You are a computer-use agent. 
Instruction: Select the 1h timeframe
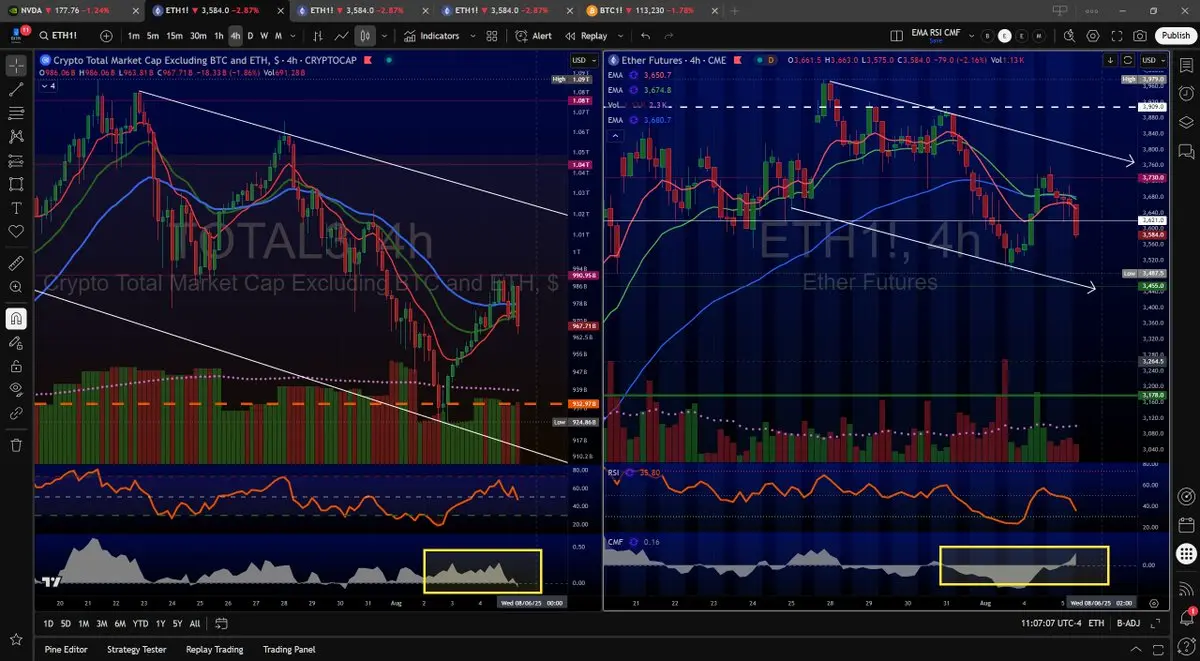pyautogui.click(x=219, y=36)
